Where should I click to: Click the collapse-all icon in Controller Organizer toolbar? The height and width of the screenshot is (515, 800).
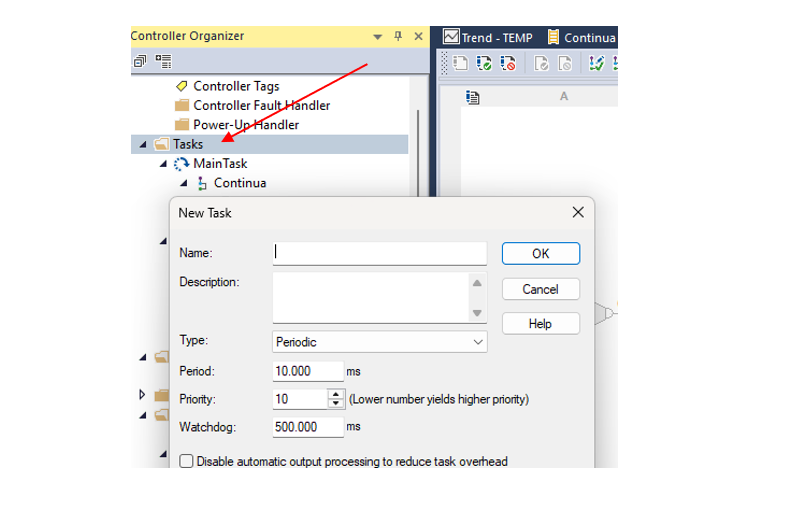point(139,61)
